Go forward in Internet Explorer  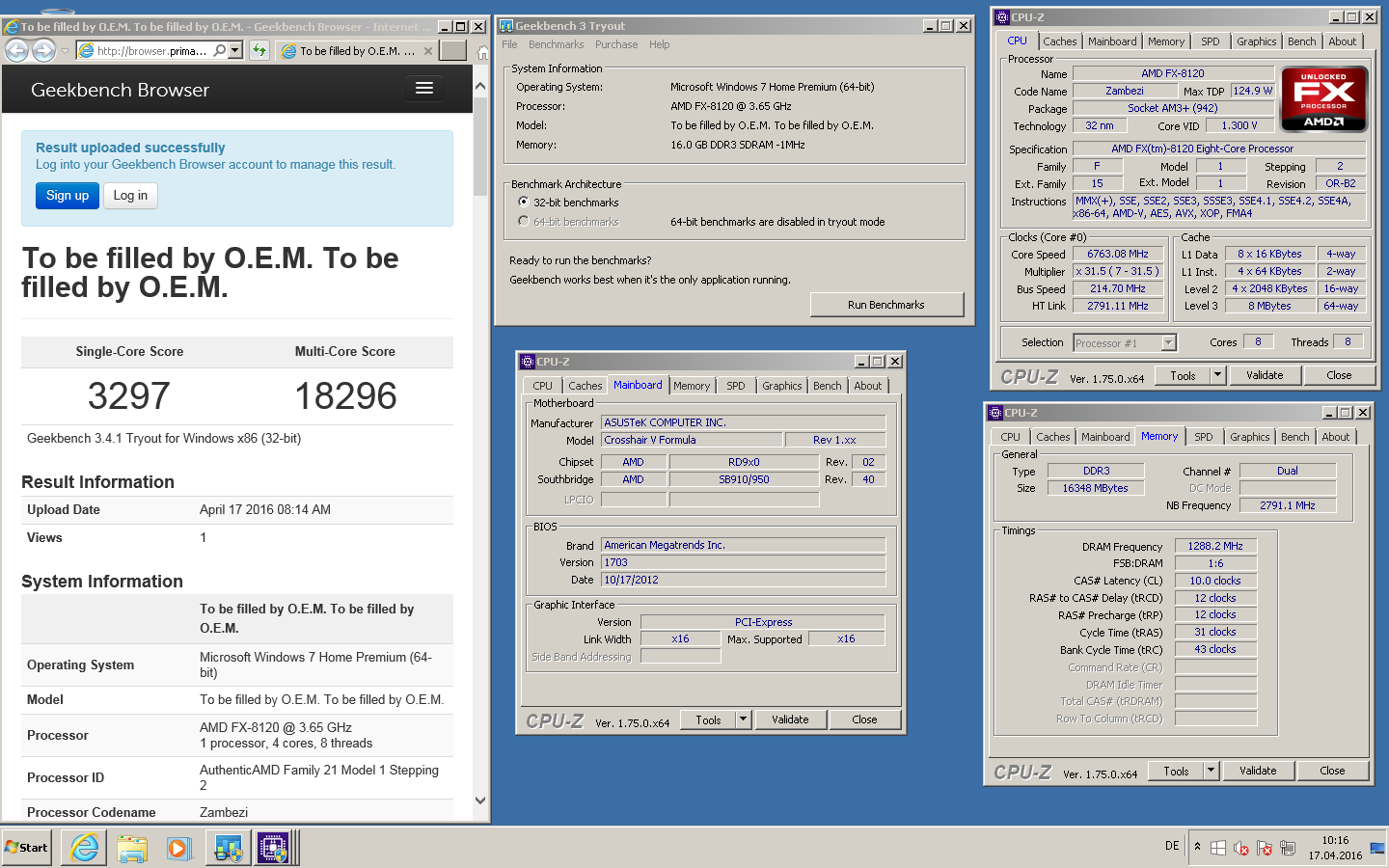pos(43,50)
